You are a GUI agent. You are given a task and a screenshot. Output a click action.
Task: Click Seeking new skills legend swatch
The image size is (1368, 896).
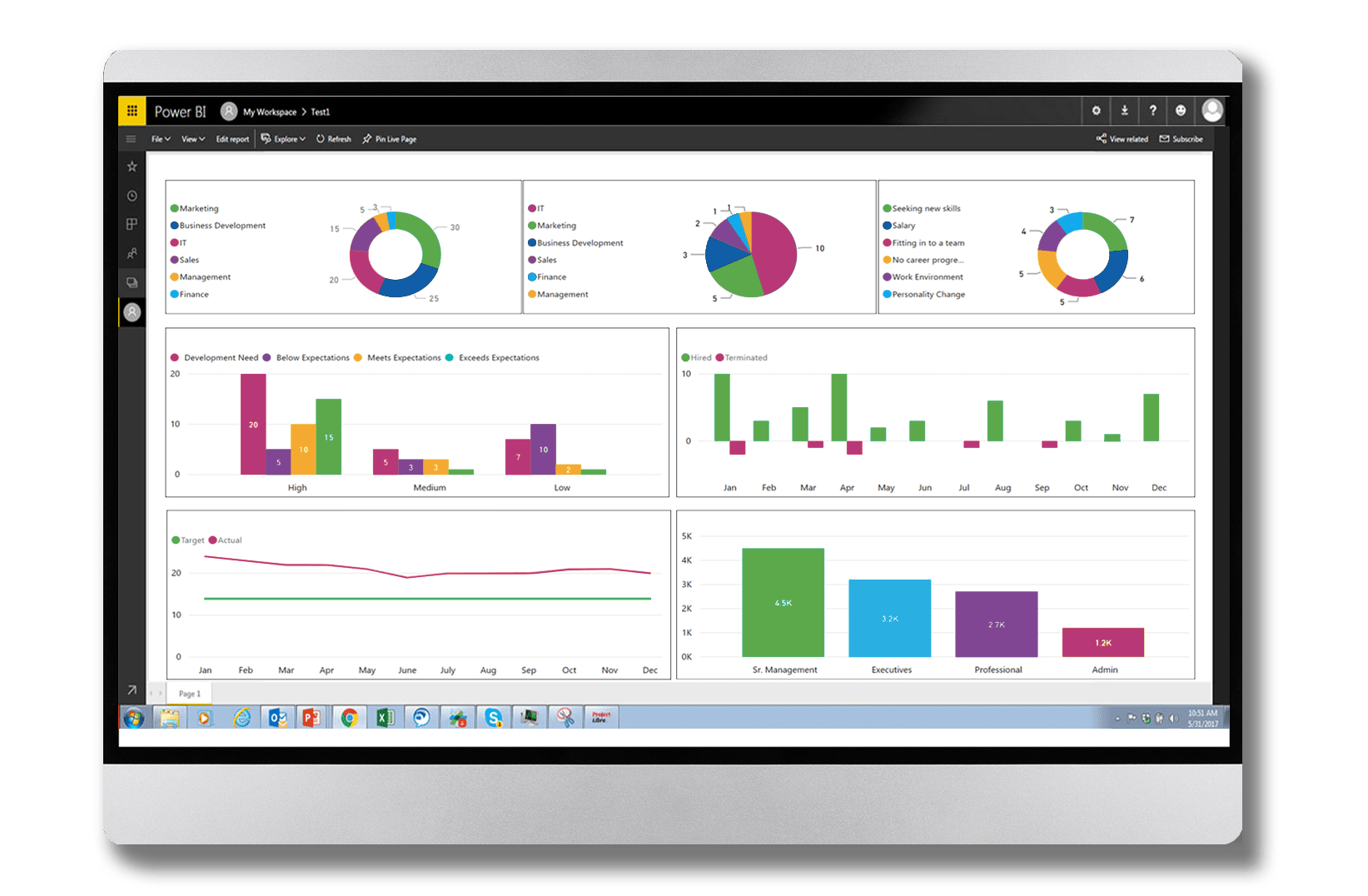[x=888, y=209]
